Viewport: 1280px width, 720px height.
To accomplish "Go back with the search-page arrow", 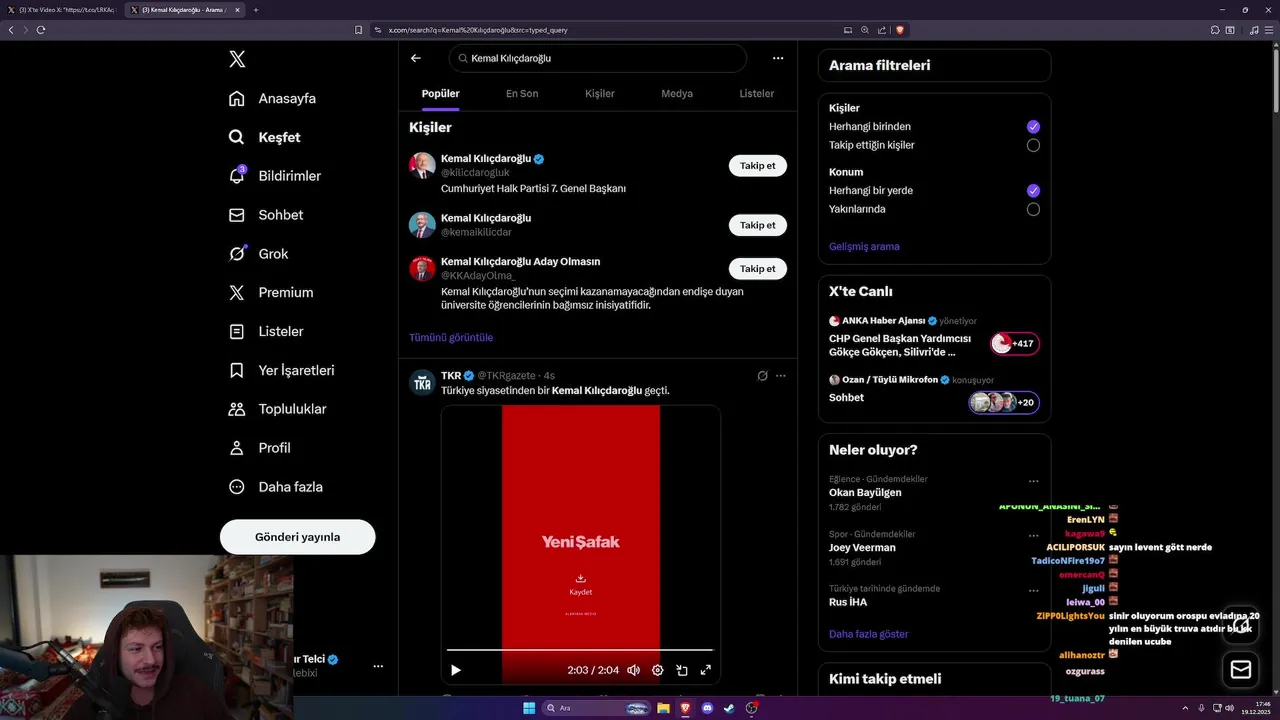I will pyautogui.click(x=416, y=58).
